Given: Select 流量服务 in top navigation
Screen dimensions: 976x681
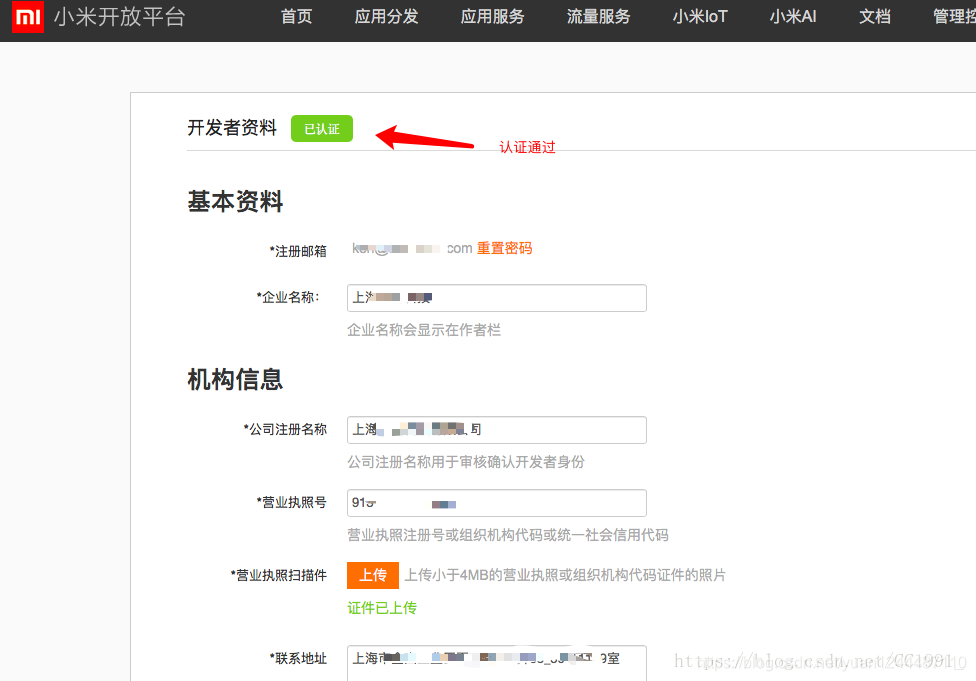Looking at the screenshot, I should tap(598, 17).
